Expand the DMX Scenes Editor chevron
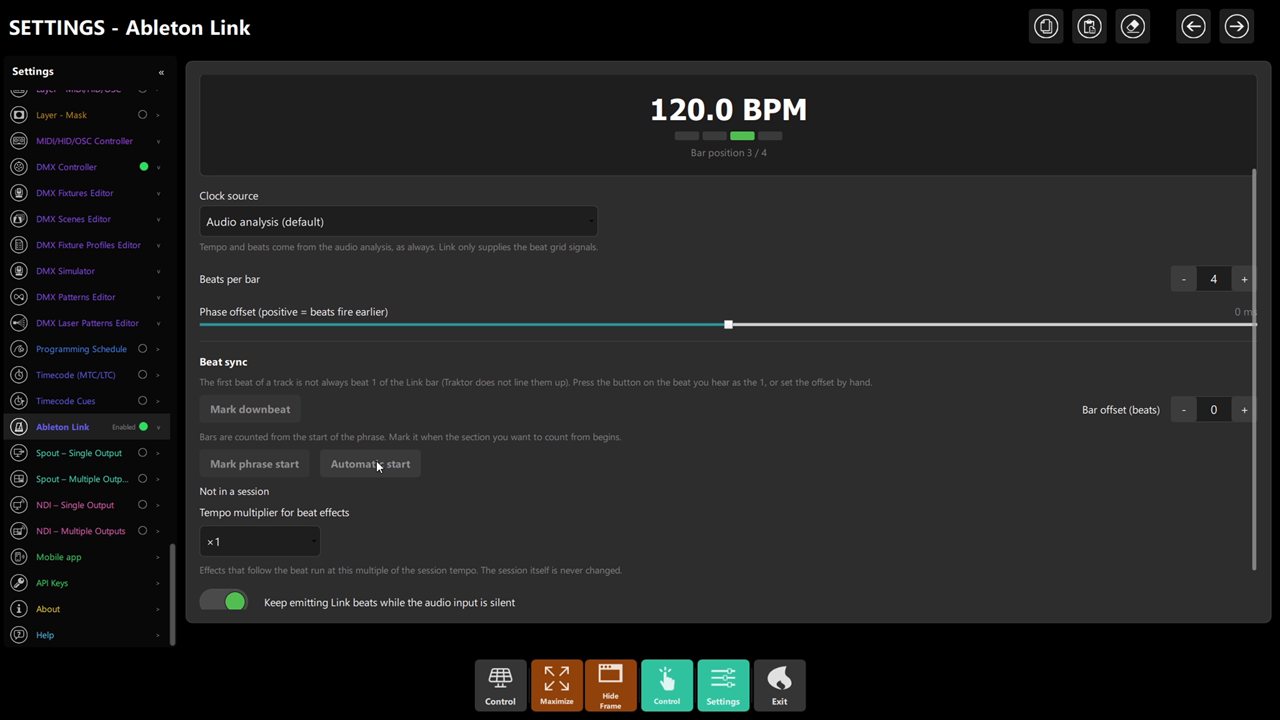The image size is (1280, 720). pyautogui.click(x=158, y=219)
